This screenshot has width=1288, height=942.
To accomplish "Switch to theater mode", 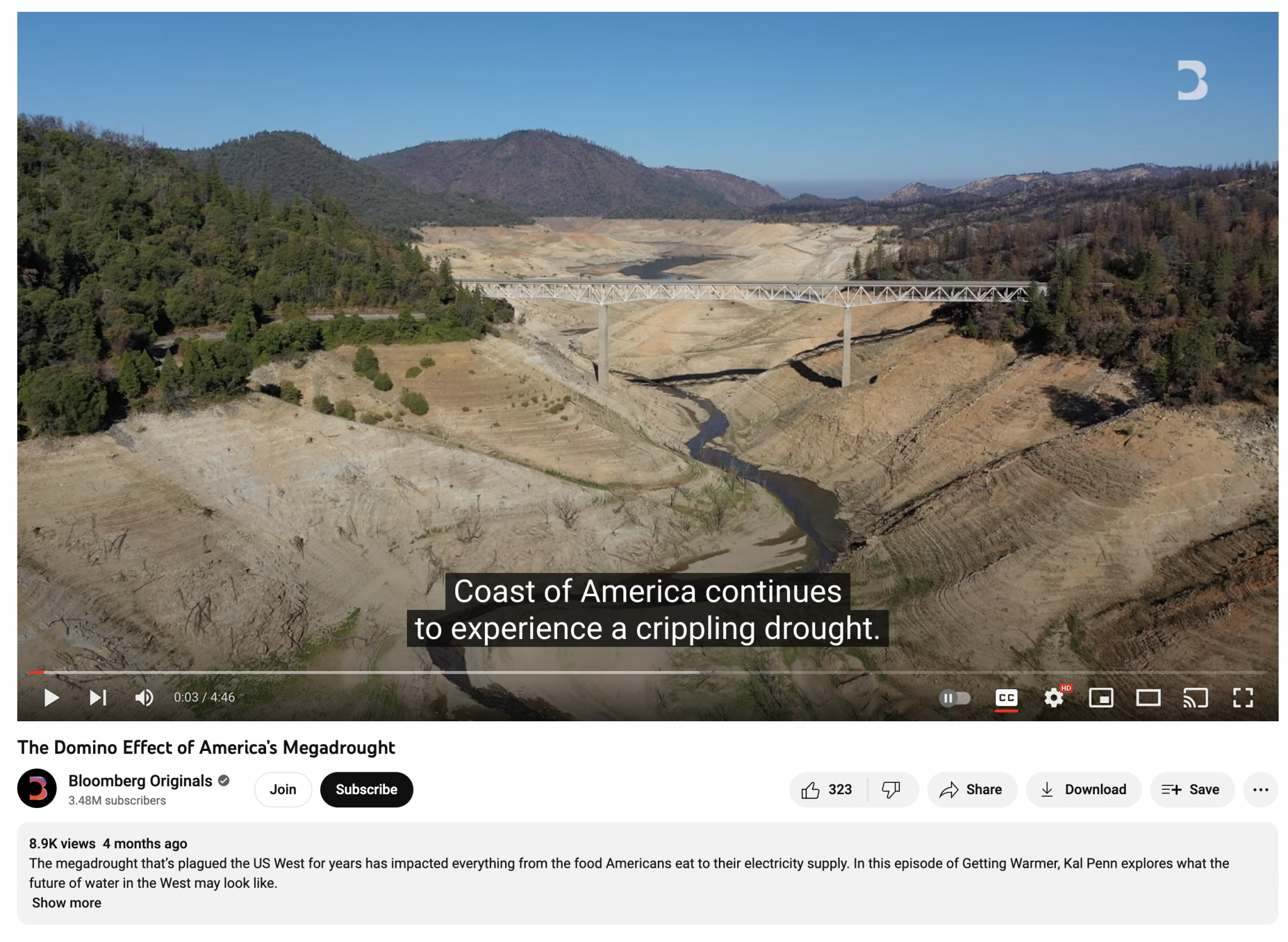I will 1148,697.
